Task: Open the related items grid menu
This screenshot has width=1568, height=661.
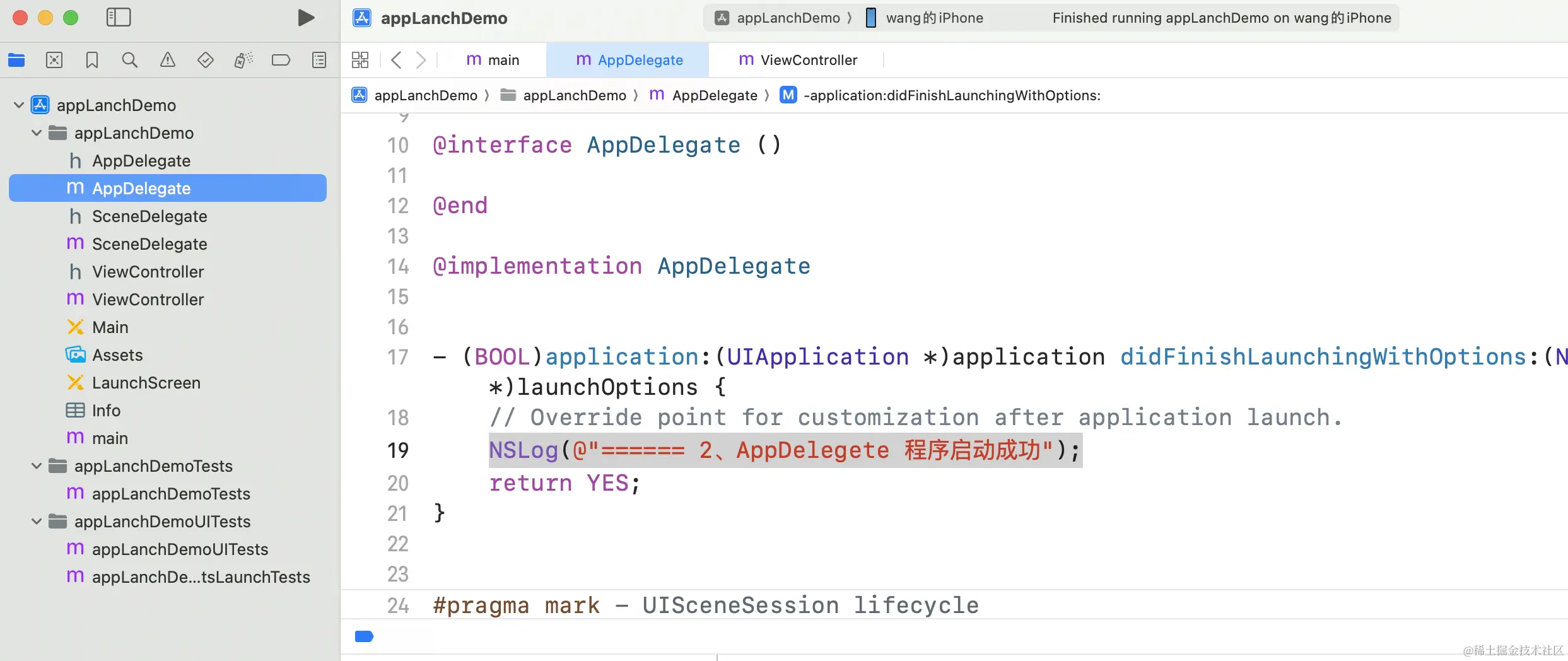Action: coord(360,60)
